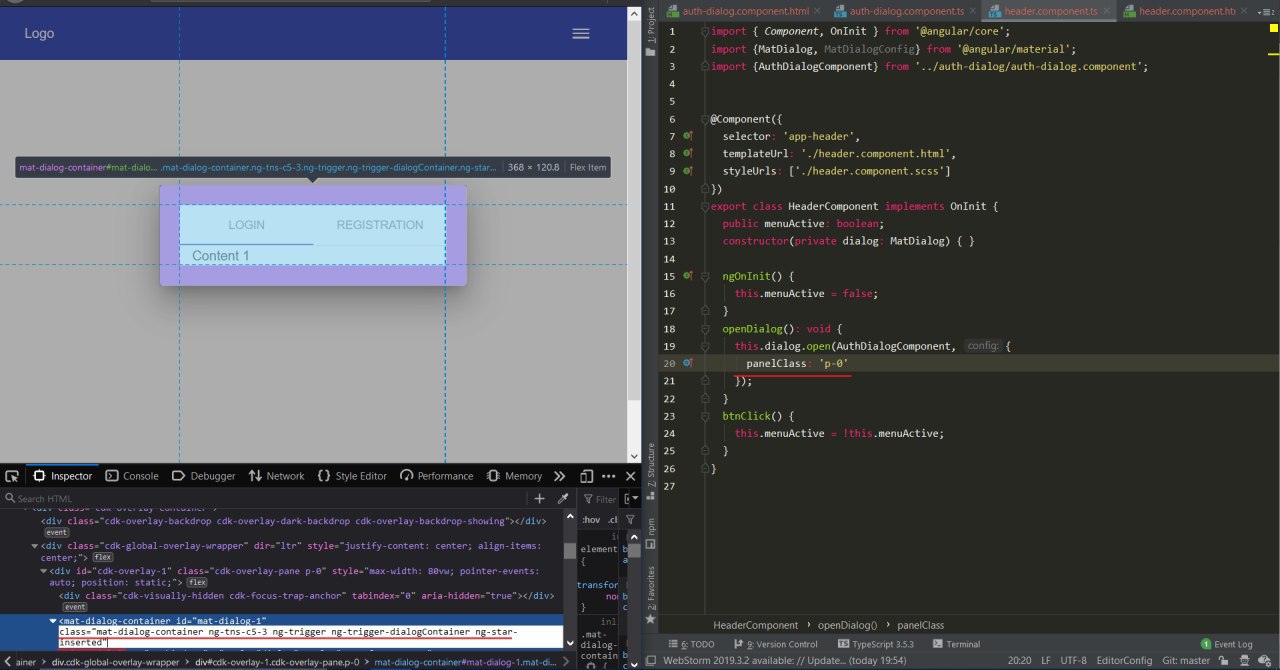Click the markup panel scroll-down arrow

click(570, 643)
